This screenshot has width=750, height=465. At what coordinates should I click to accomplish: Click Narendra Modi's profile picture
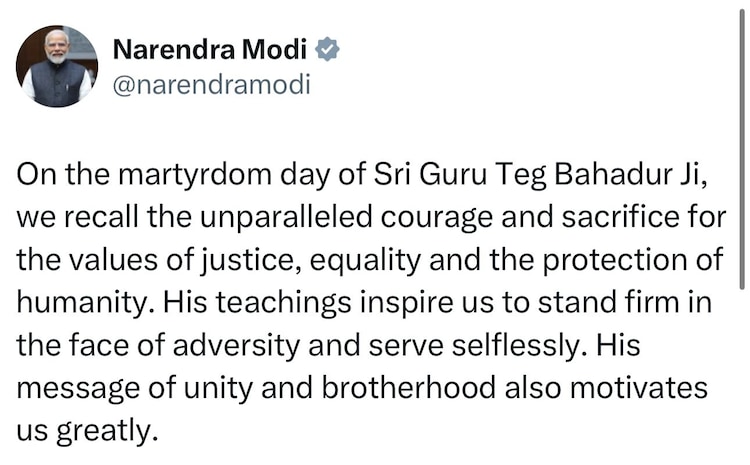[x=57, y=66]
